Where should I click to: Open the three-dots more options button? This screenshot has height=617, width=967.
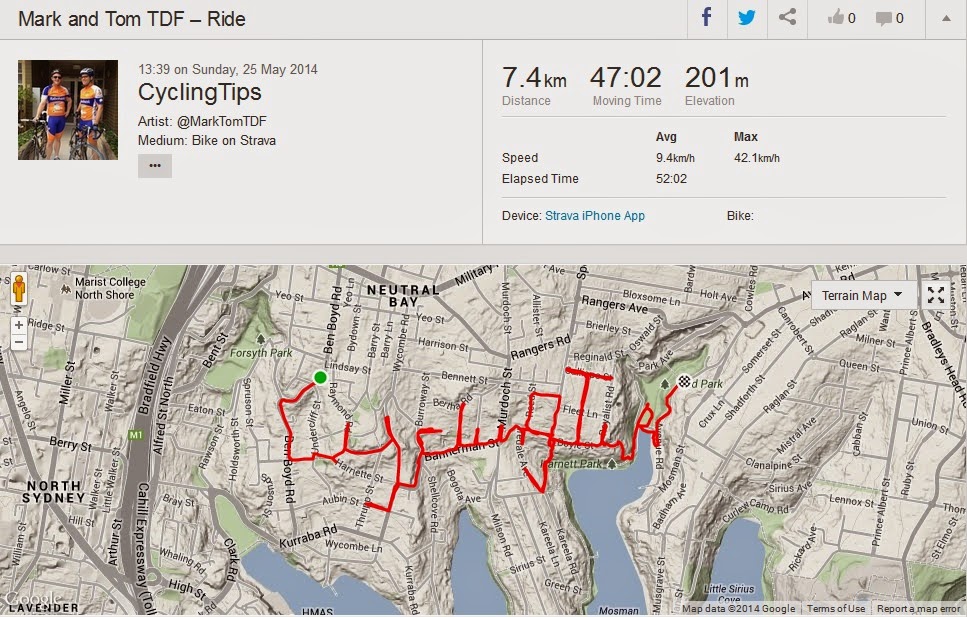point(155,166)
